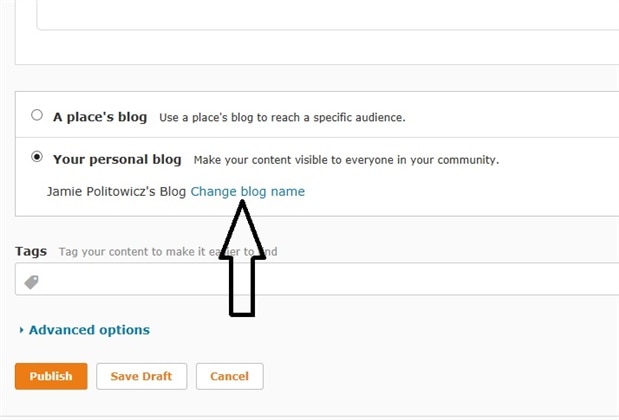
Task: Select the "A place's blog" radio button
Action: point(37,115)
